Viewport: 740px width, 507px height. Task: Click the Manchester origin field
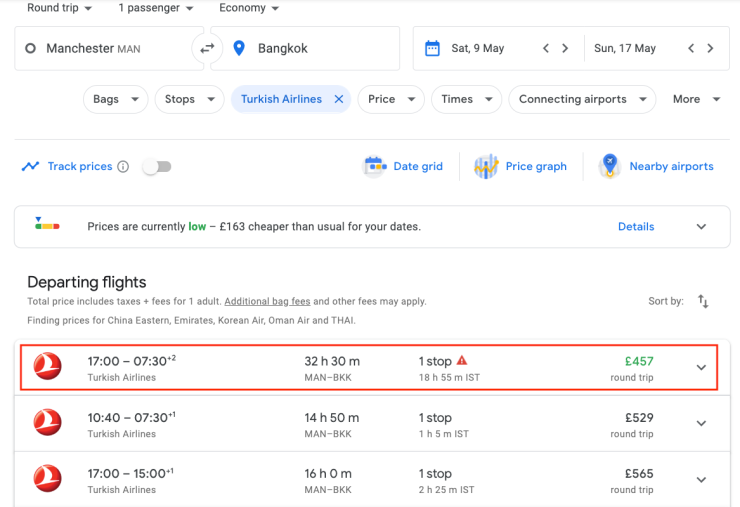click(x=100, y=48)
